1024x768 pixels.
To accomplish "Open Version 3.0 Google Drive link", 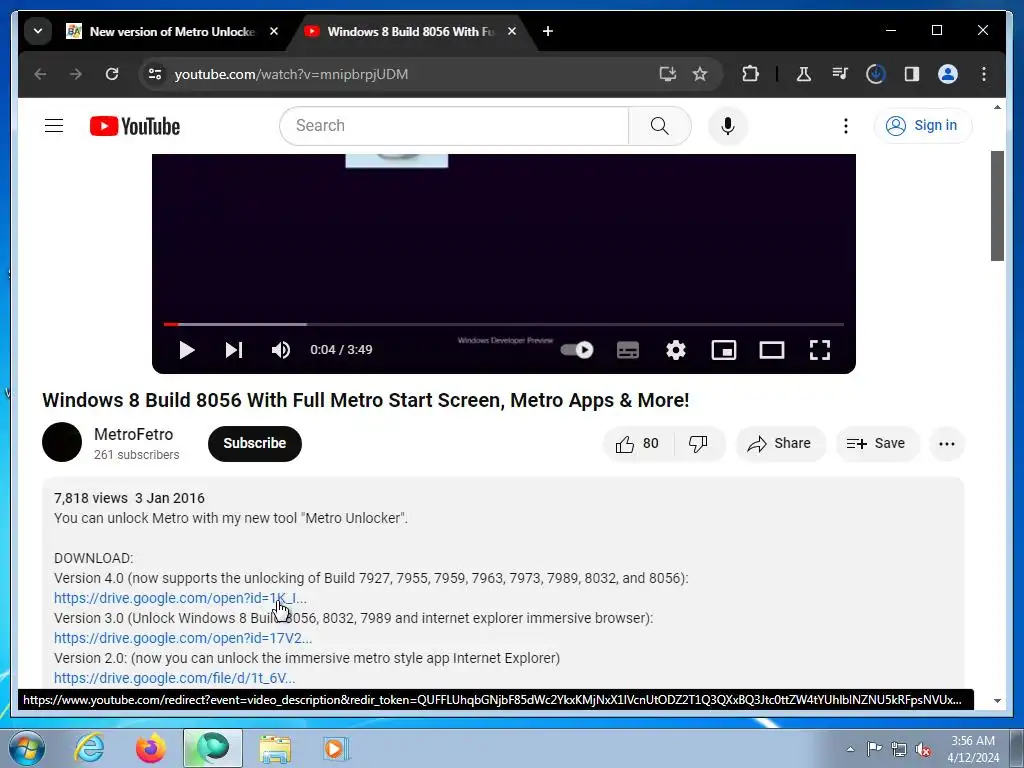I will coord(183,638).
